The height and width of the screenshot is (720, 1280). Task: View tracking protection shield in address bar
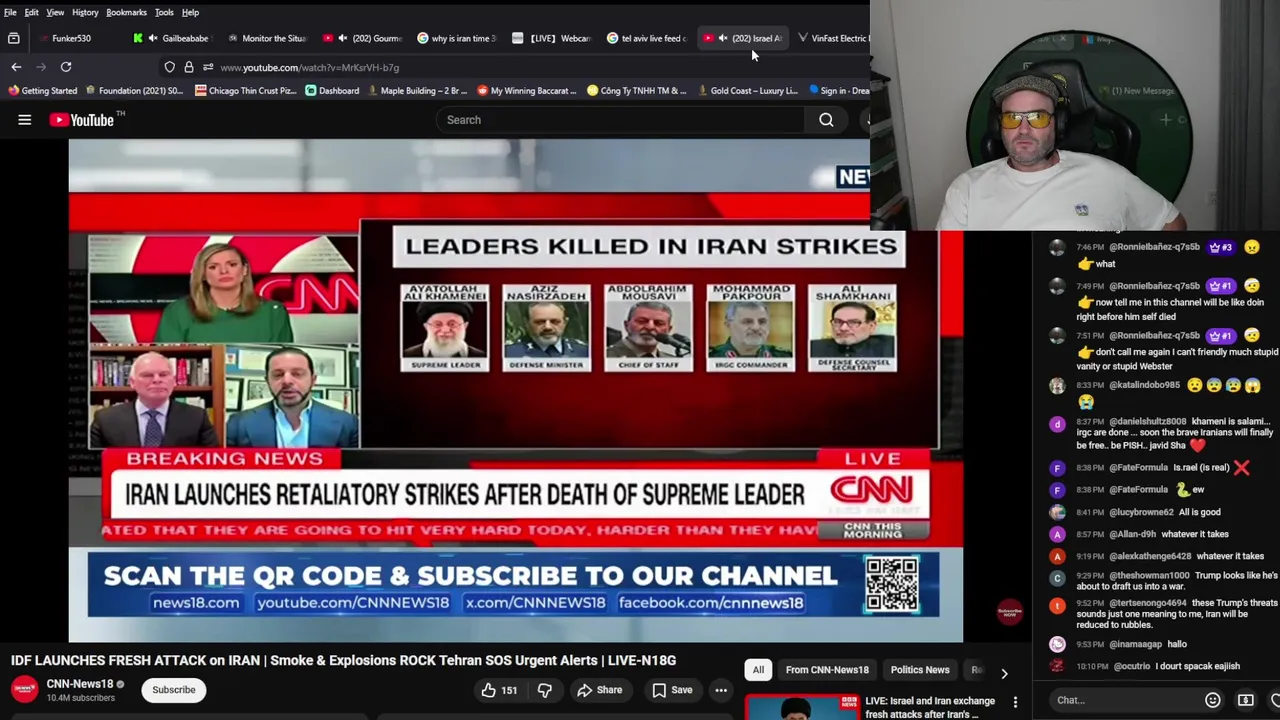(x=170, y=67)
